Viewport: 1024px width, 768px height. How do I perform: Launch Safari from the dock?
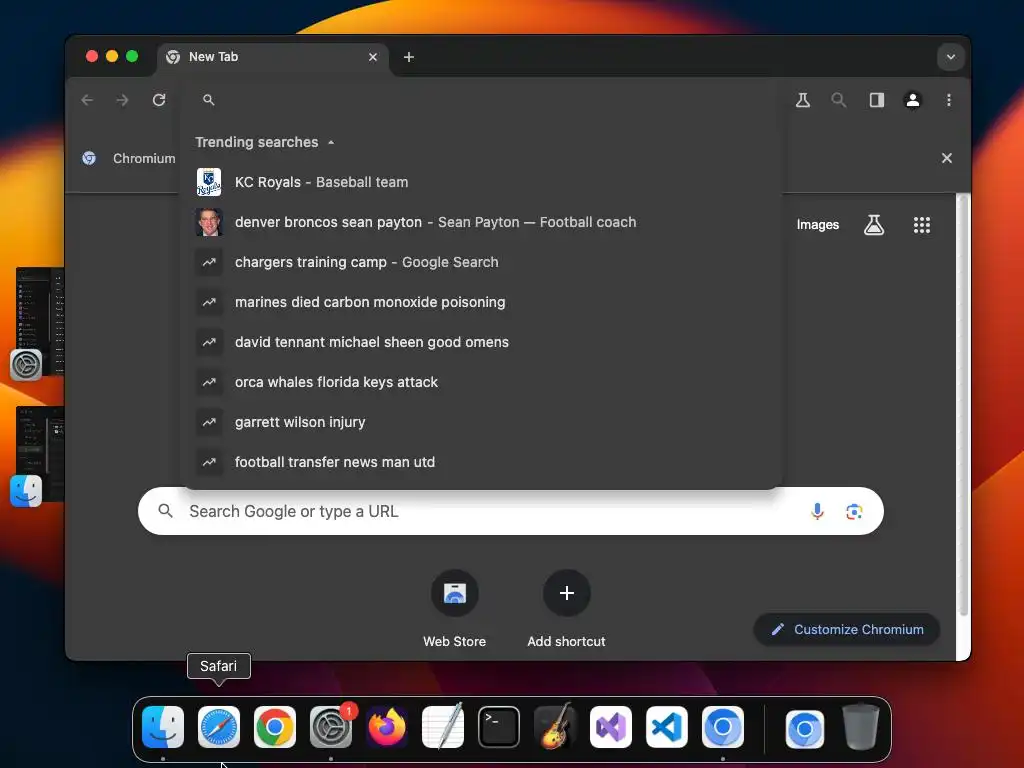click(219, 727)
